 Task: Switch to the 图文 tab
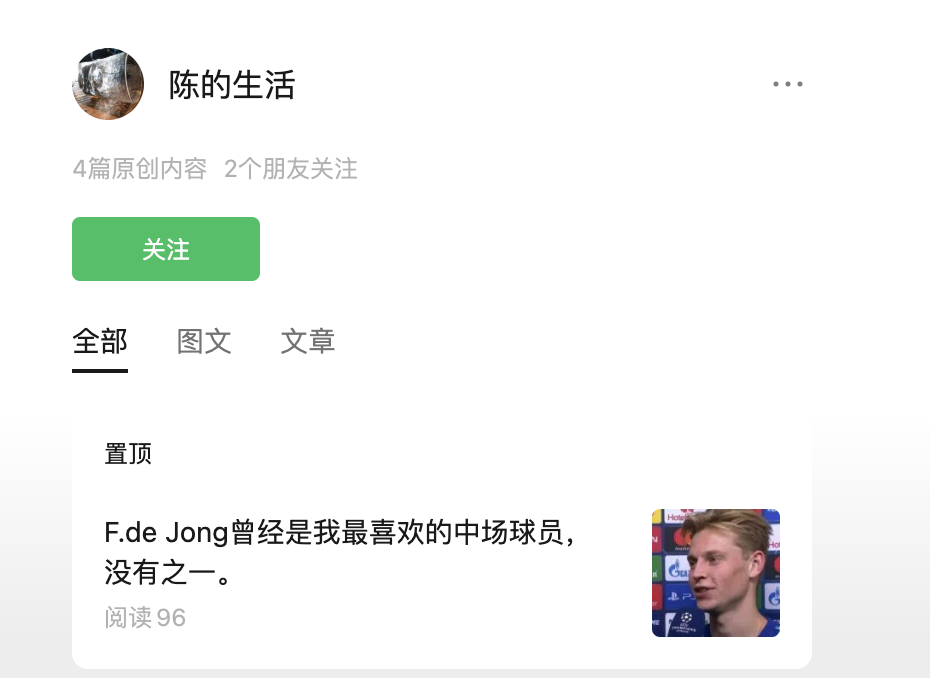pos(204,341)
